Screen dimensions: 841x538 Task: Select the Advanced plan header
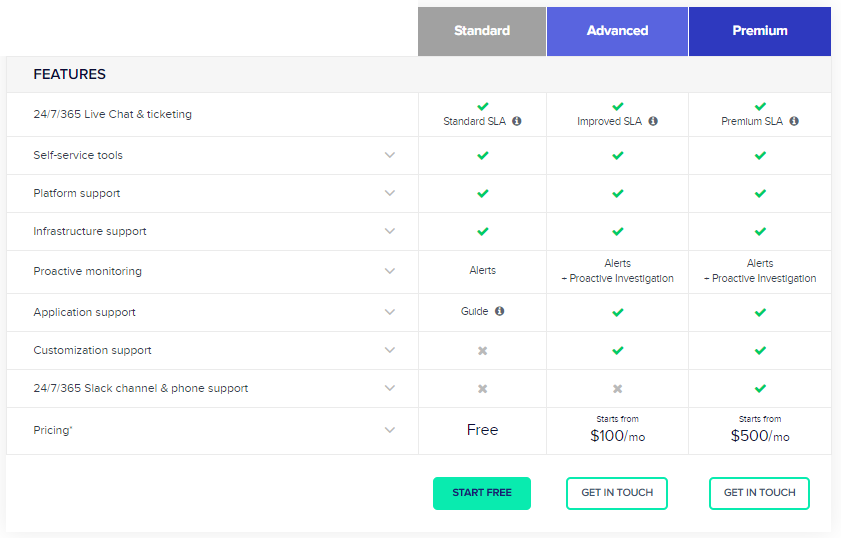pos(617,31)
